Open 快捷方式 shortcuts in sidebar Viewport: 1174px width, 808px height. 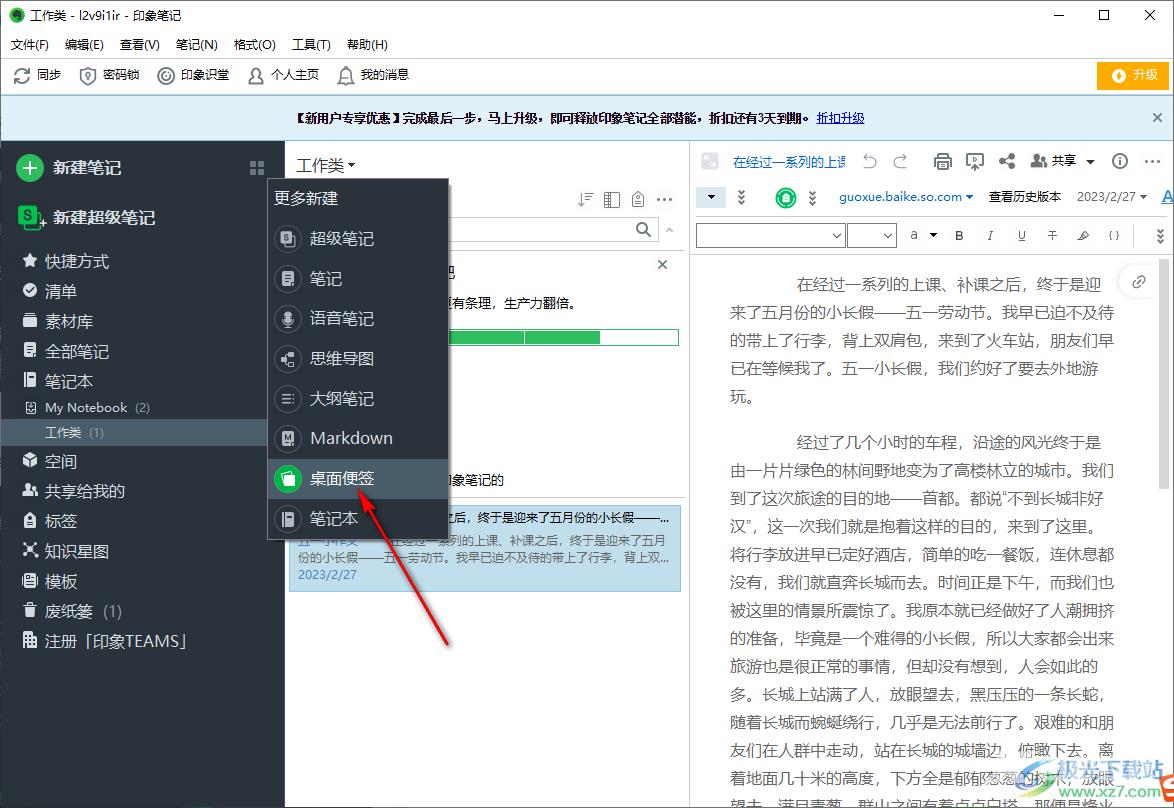click(66, 261)
